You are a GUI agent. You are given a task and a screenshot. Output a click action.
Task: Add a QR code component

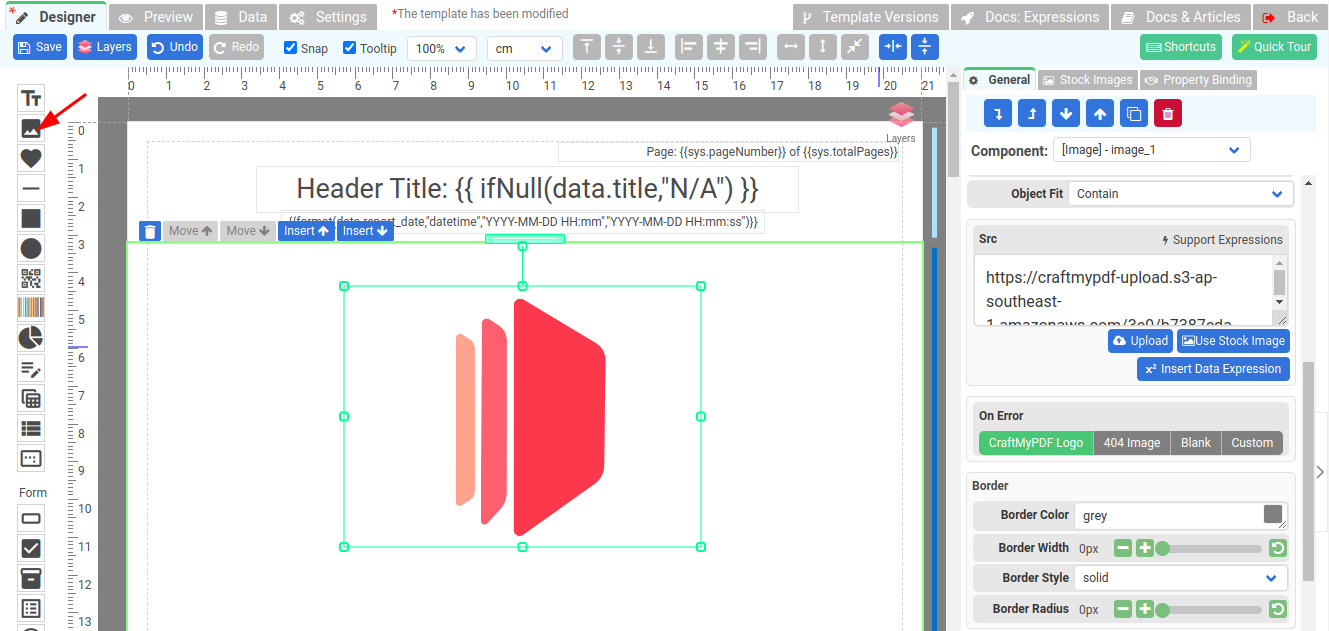31,278
